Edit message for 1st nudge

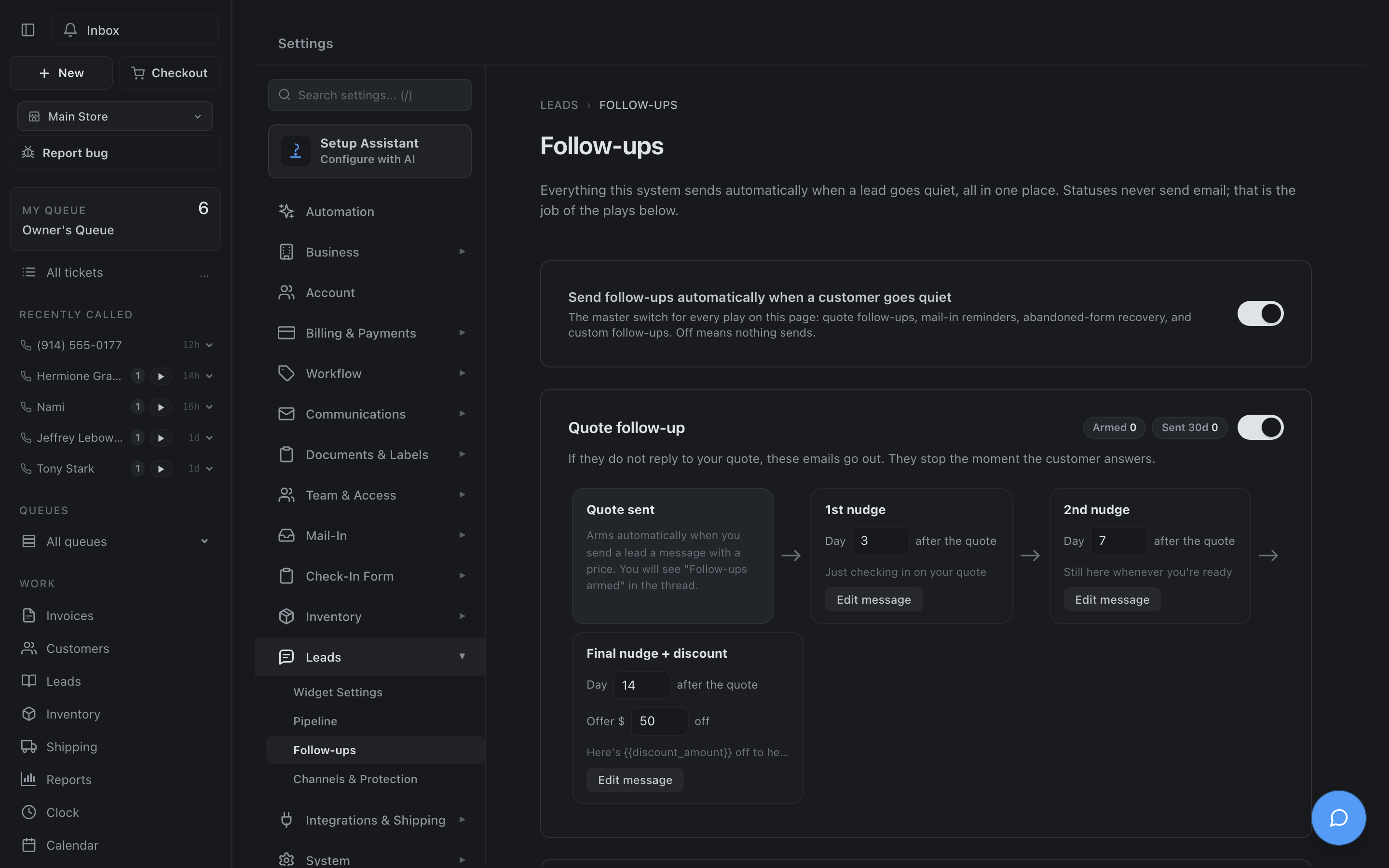(873, 599)
